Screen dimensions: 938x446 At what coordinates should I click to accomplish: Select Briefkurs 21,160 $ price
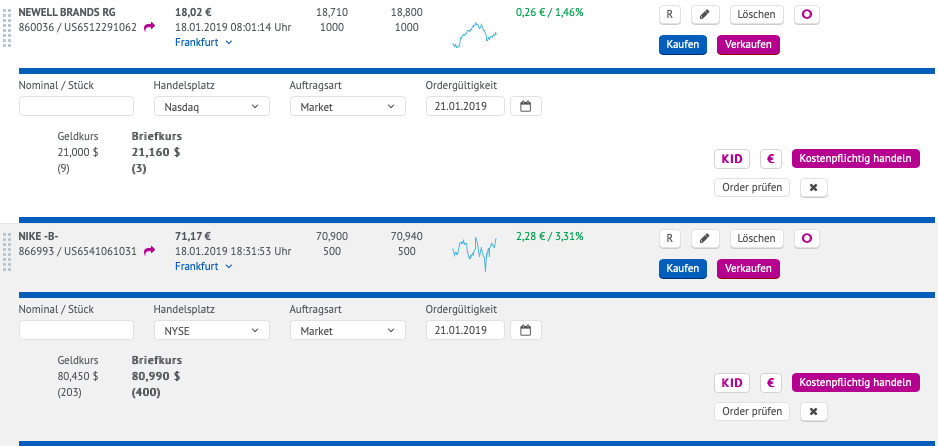coord(156,152)
